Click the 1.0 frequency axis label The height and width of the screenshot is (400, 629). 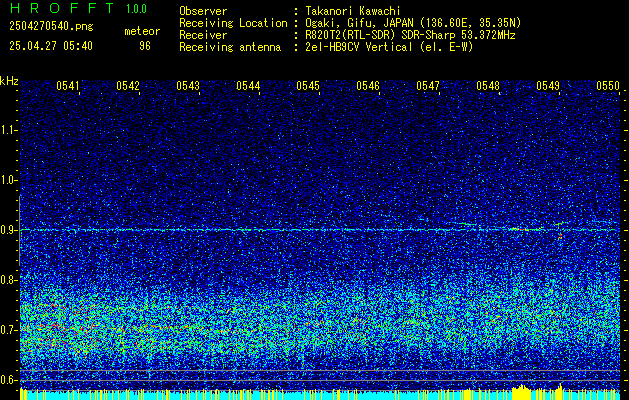(8, 180)
